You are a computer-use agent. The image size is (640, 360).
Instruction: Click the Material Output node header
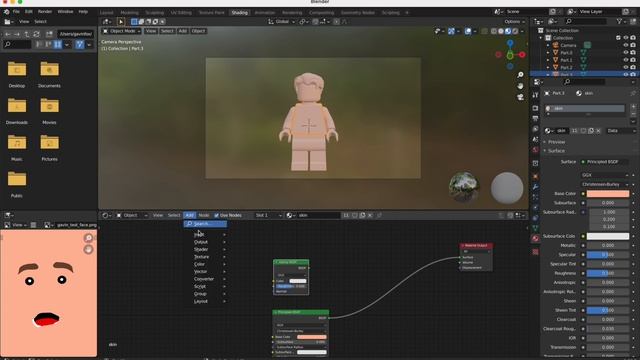coord(476,246)
